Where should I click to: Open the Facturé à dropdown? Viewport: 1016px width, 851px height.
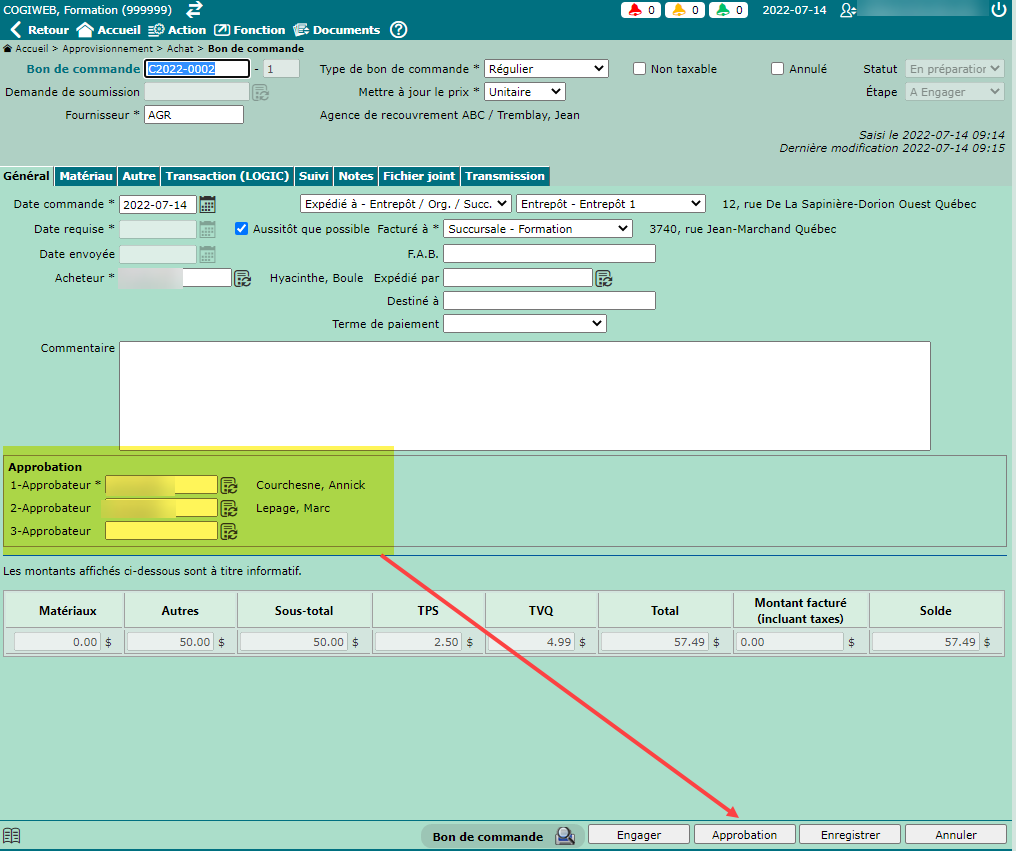(538, 229)
